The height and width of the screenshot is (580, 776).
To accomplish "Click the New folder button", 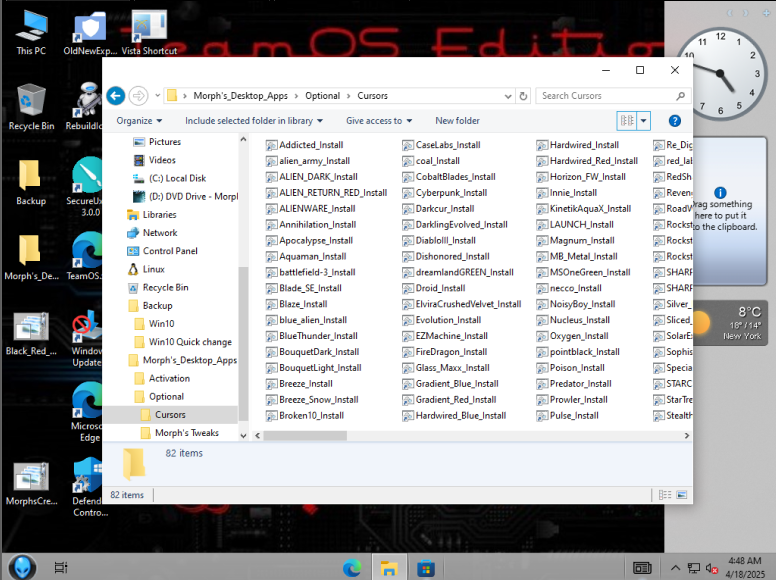I will pyautogui.click(x=457, y=121).
